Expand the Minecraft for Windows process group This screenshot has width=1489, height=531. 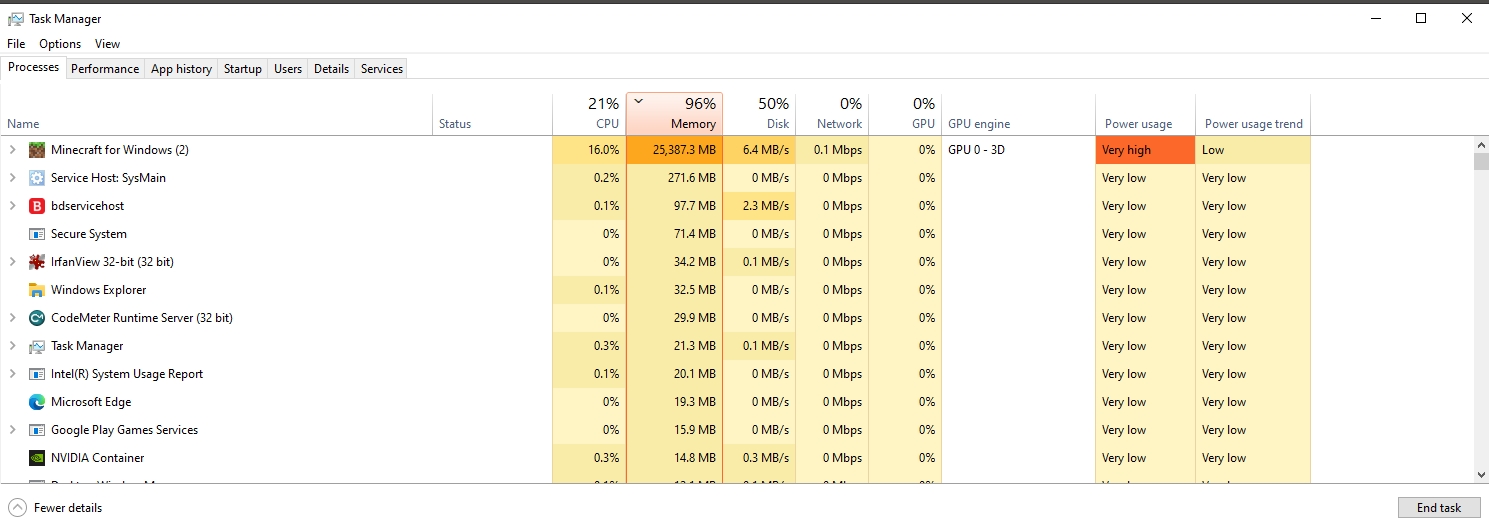[x=13, y=150]
